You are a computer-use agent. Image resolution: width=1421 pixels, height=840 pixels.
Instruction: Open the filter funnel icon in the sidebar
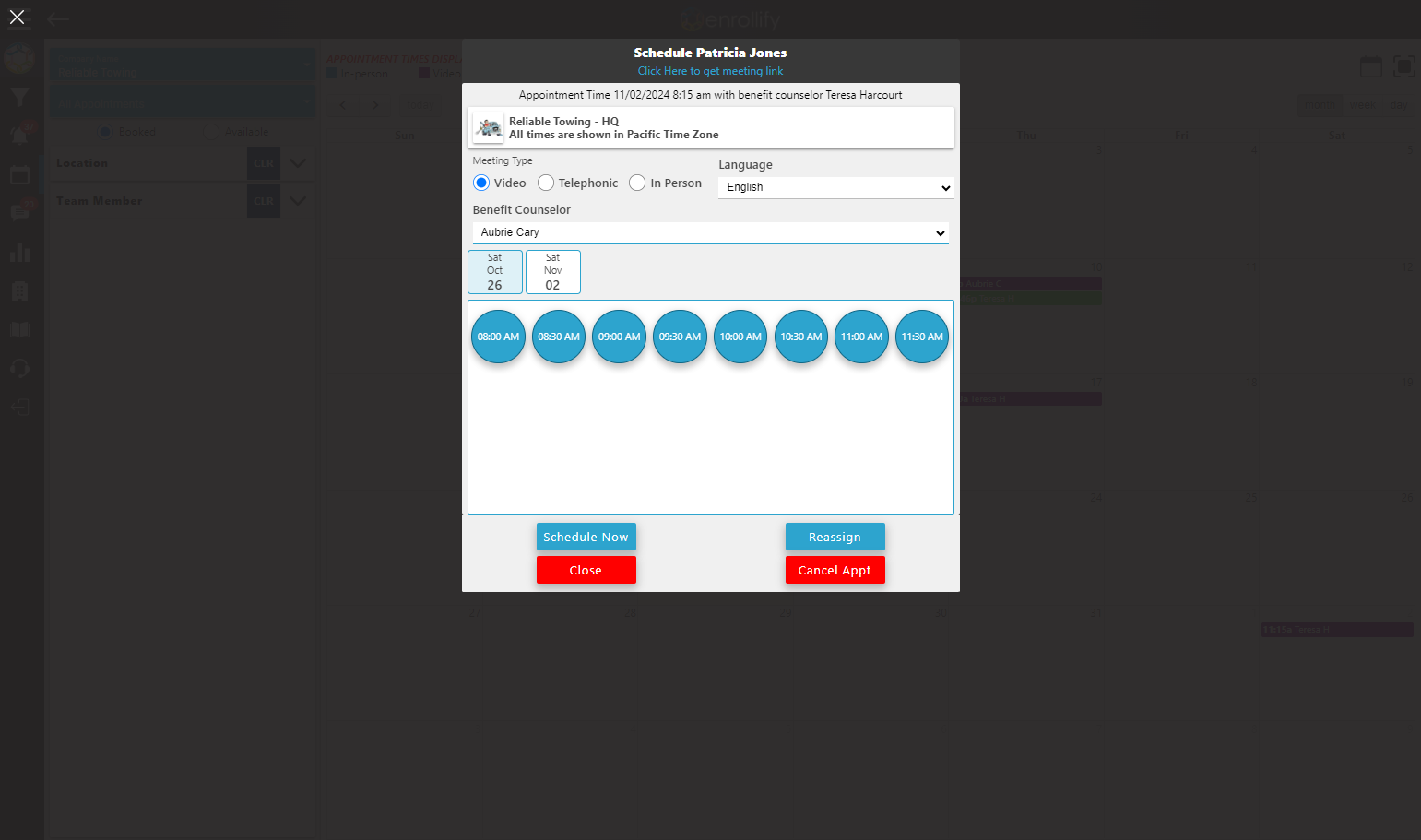pyautogui.click(x=19, y=97)
